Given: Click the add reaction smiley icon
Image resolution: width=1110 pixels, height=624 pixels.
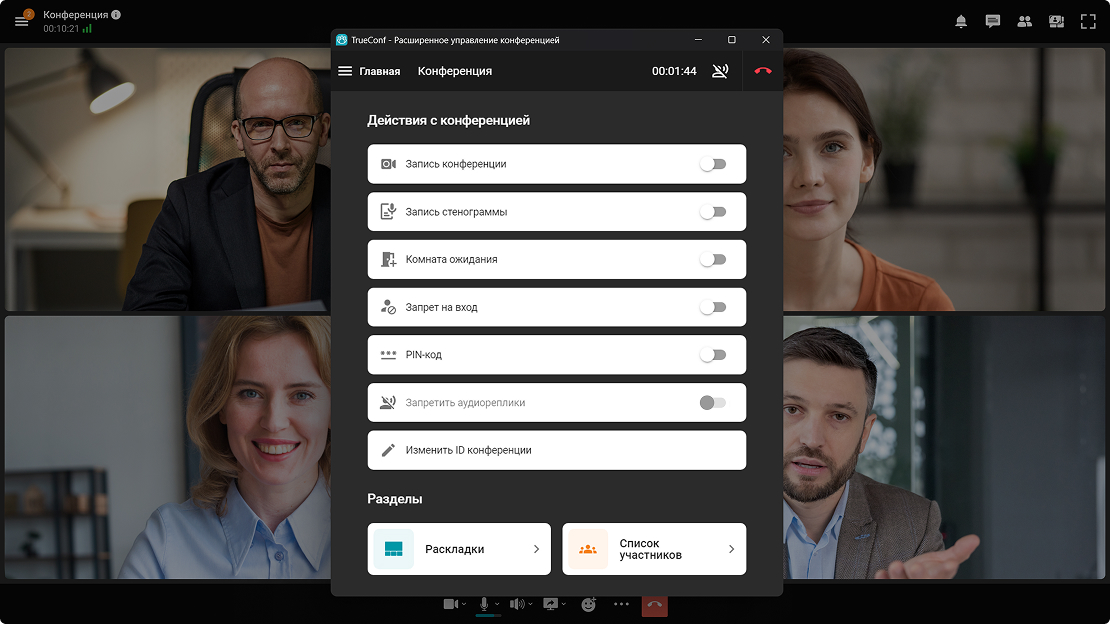Looking at the screenshot, I should (589, 604).
